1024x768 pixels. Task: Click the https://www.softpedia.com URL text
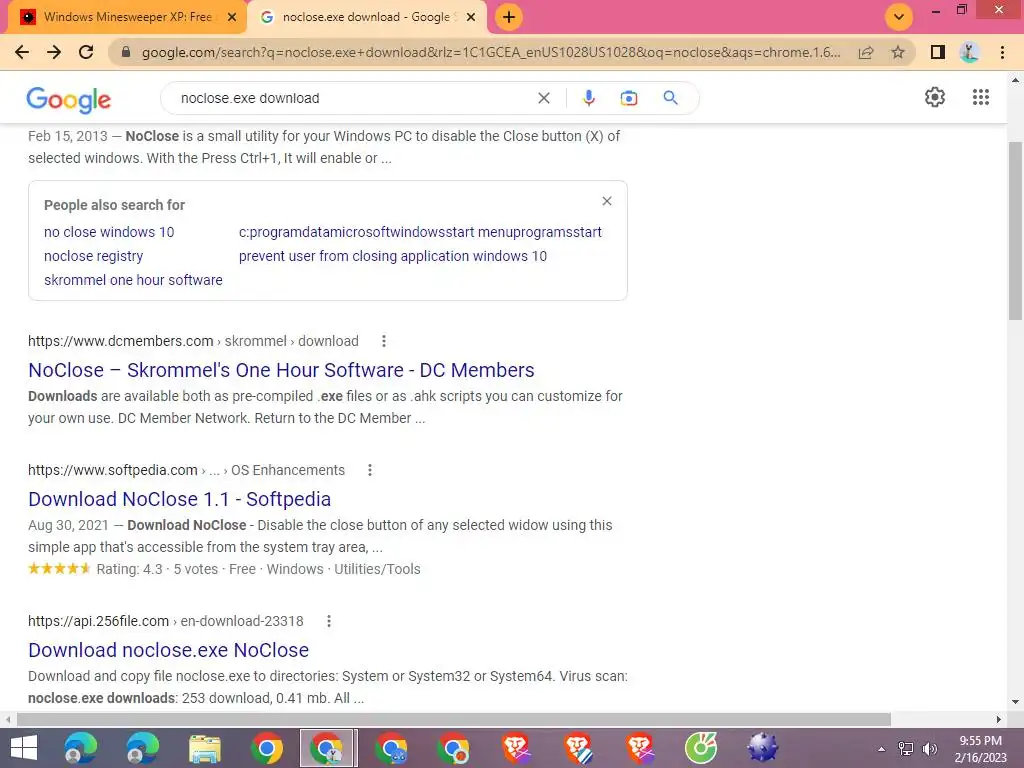tap(113, 470)
